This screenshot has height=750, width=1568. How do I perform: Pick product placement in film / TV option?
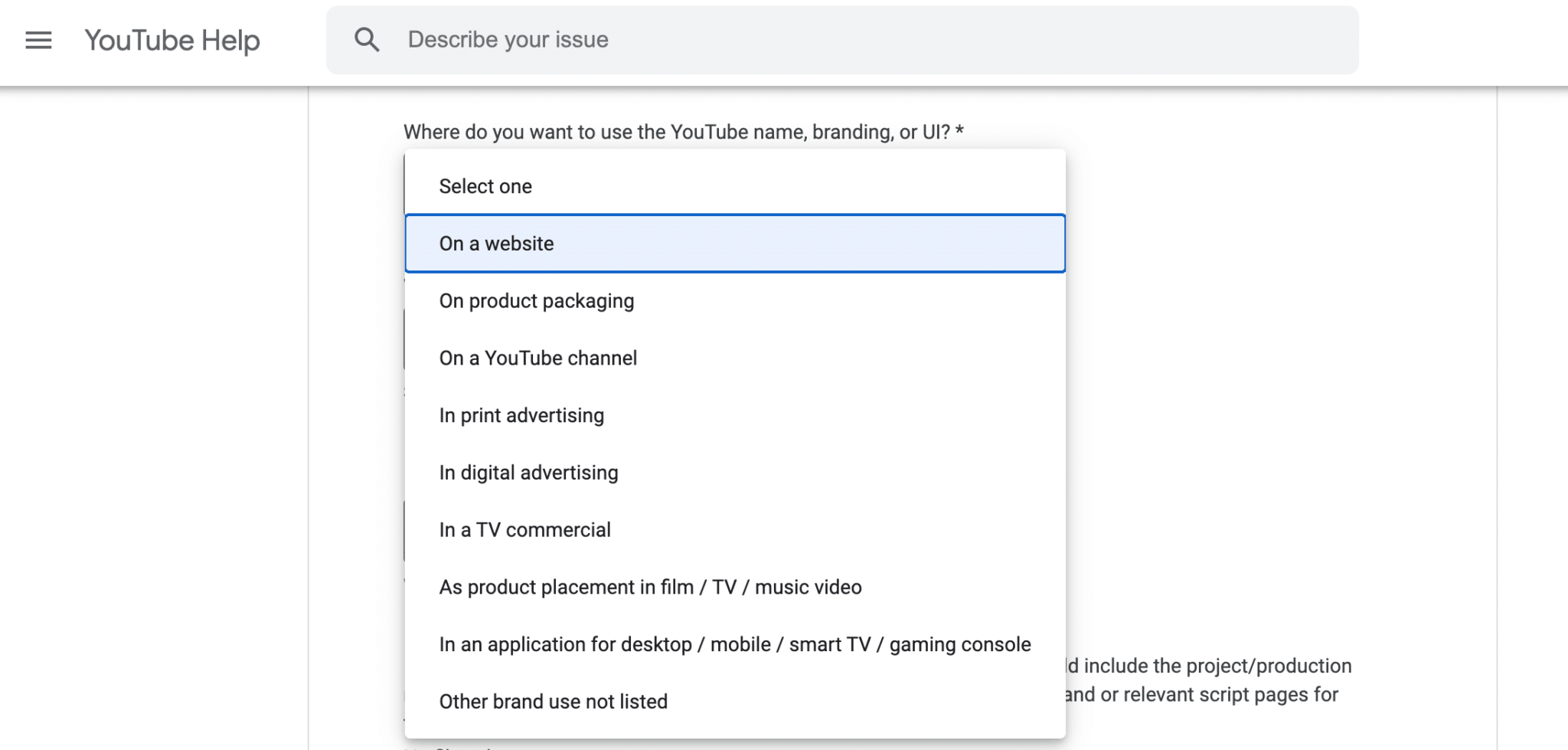pos(735,588)
